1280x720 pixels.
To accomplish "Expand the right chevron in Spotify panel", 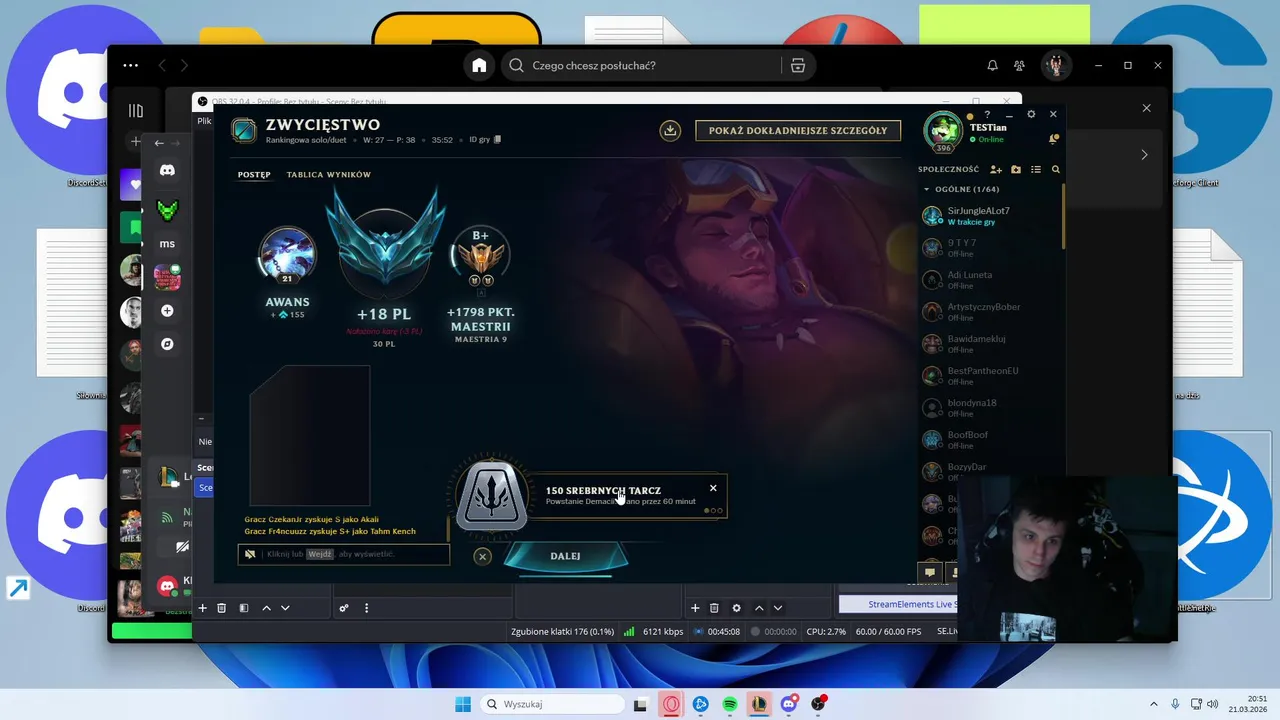I will 1144,155.
